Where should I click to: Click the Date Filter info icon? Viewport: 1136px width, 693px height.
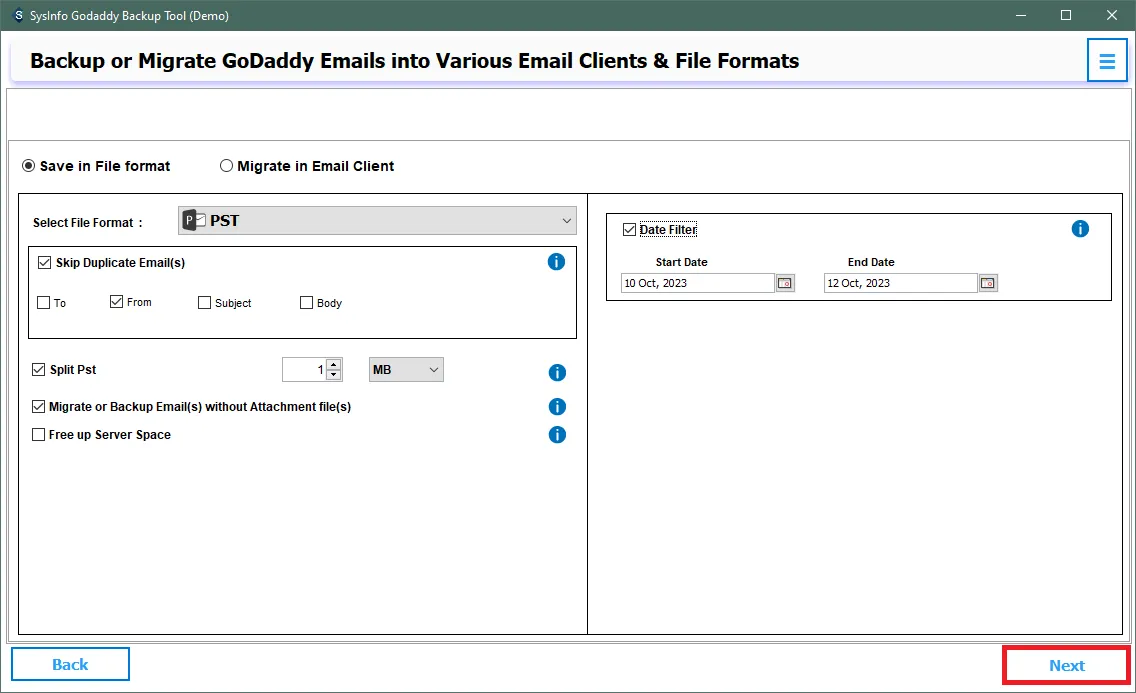pyautogui.click(x=1080, y=229)
